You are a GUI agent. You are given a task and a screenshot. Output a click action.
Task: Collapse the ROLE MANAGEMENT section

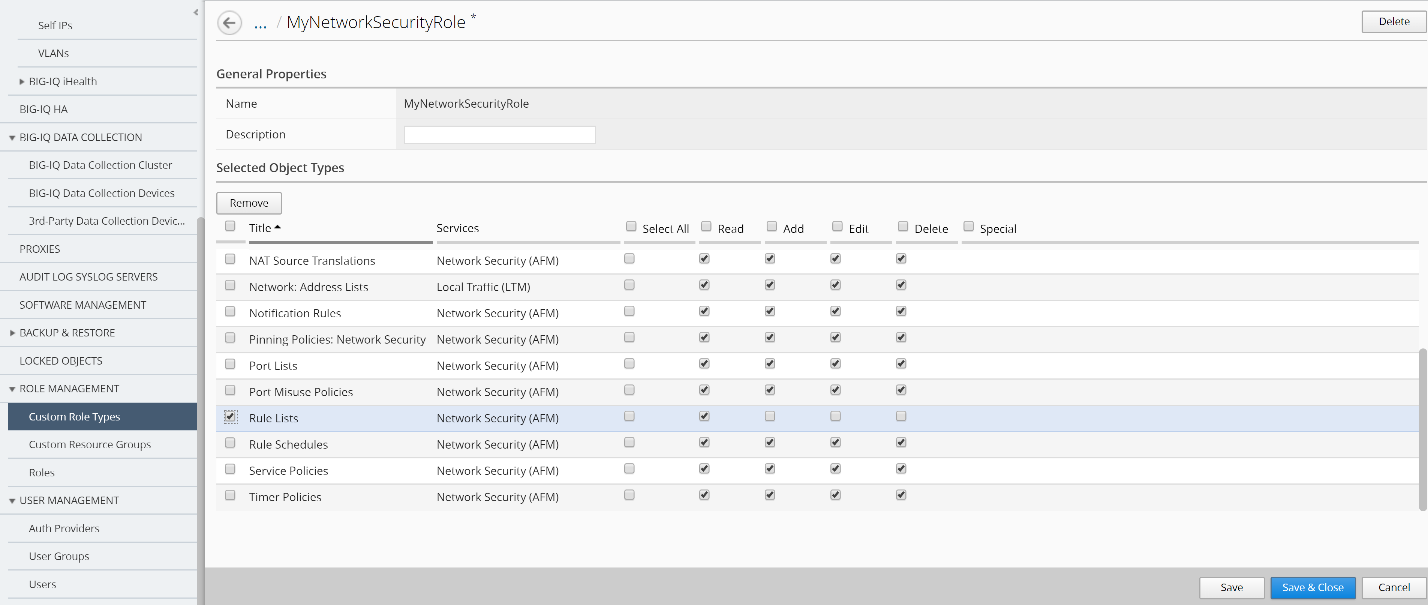point(12,389)
